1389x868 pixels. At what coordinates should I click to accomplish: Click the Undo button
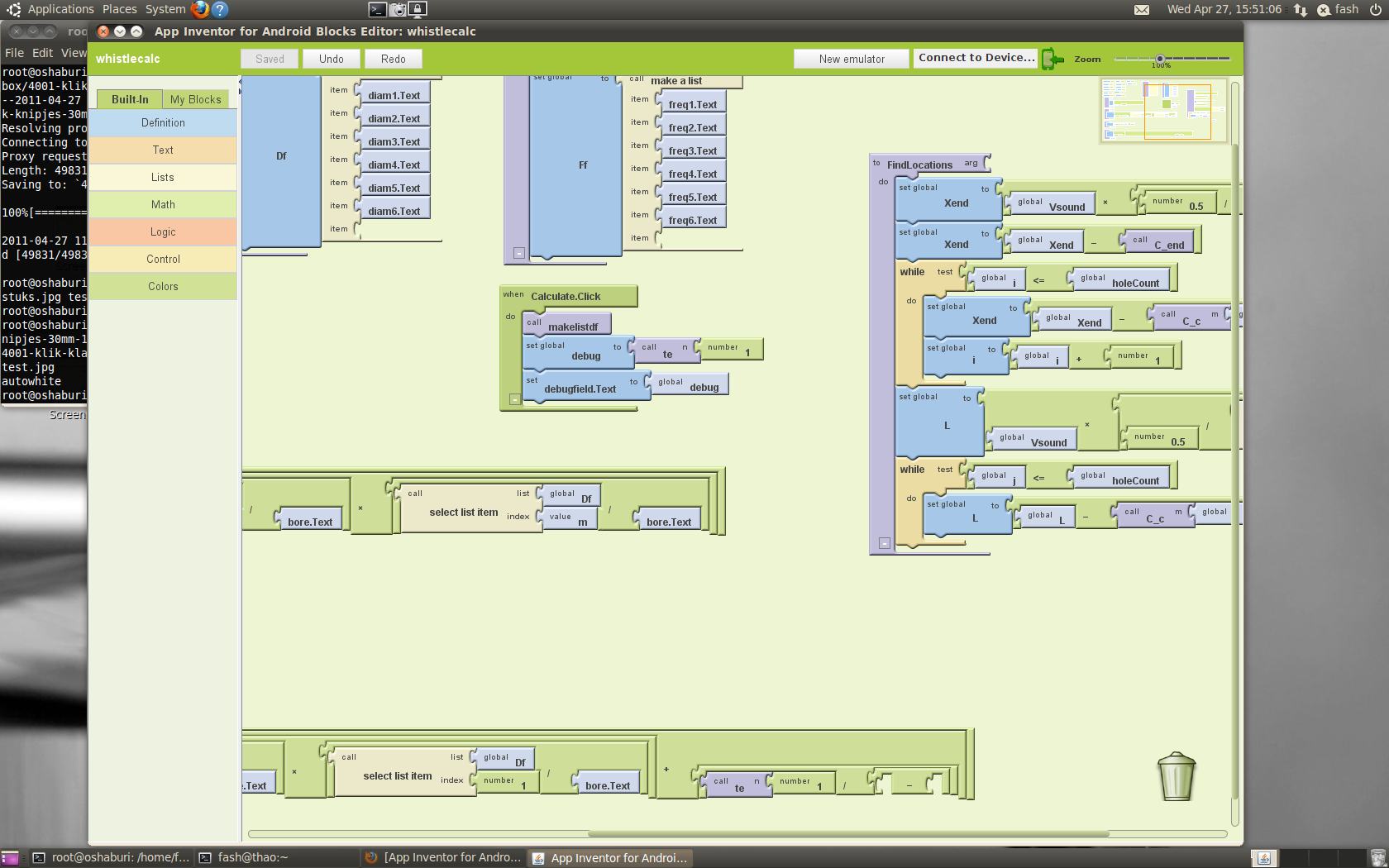[x=332, y=59]
